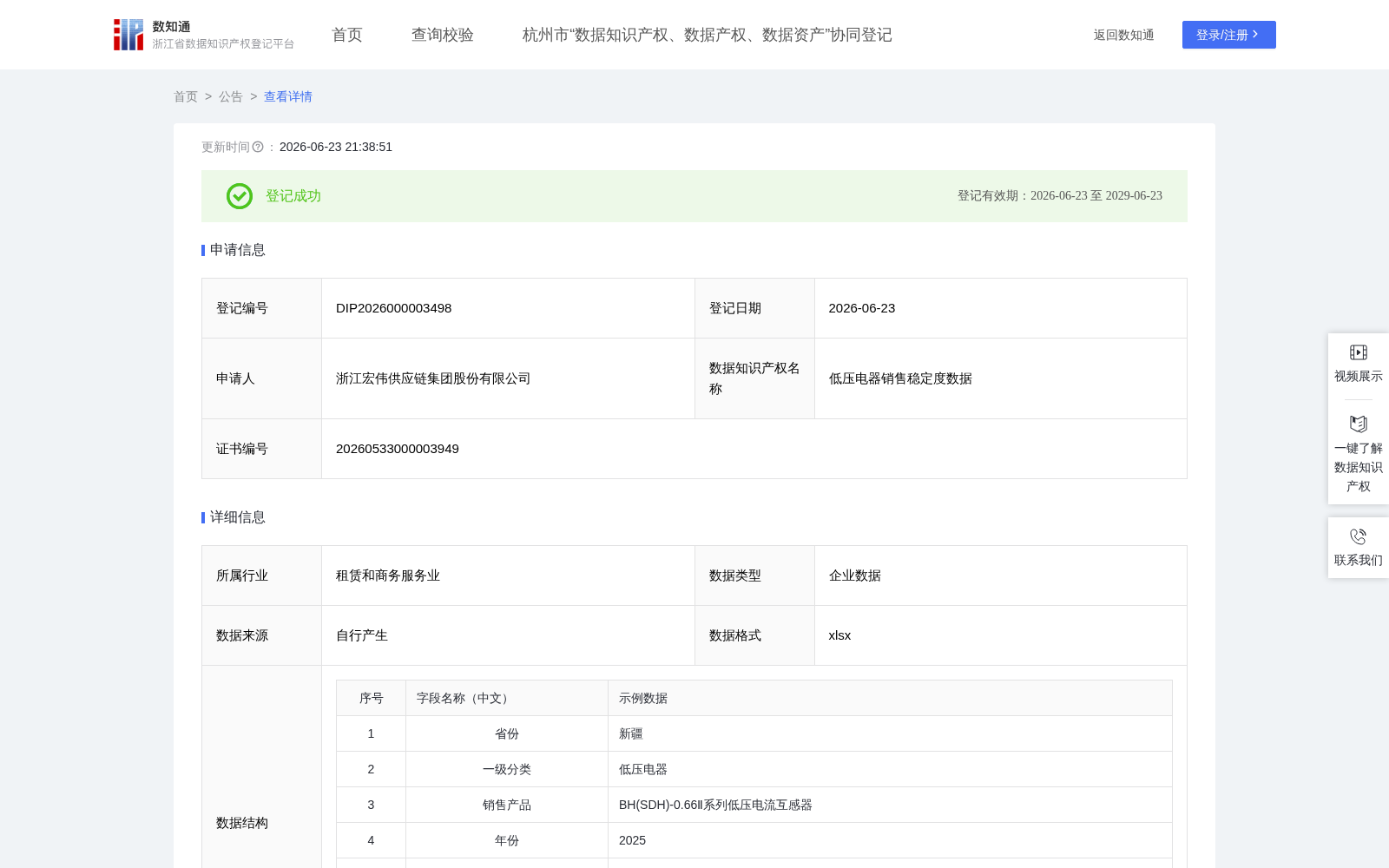Click the 序号 column header
Screen dimensions: 1389x868
(x=372, y=698)
